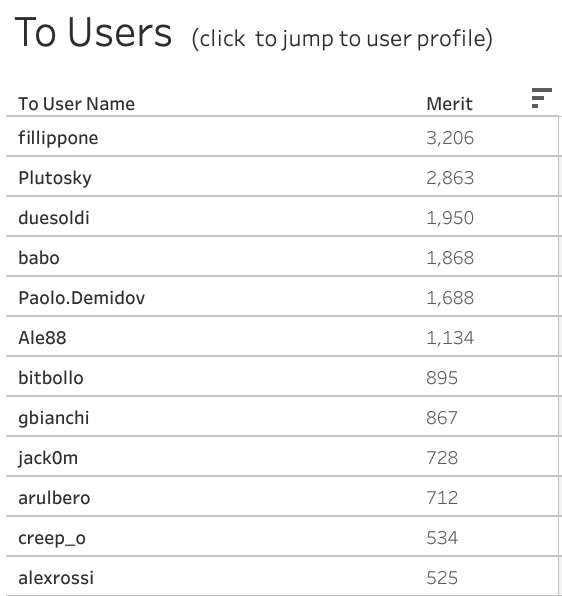Jump to bitbollo's profile

click(x=51, y=378)
